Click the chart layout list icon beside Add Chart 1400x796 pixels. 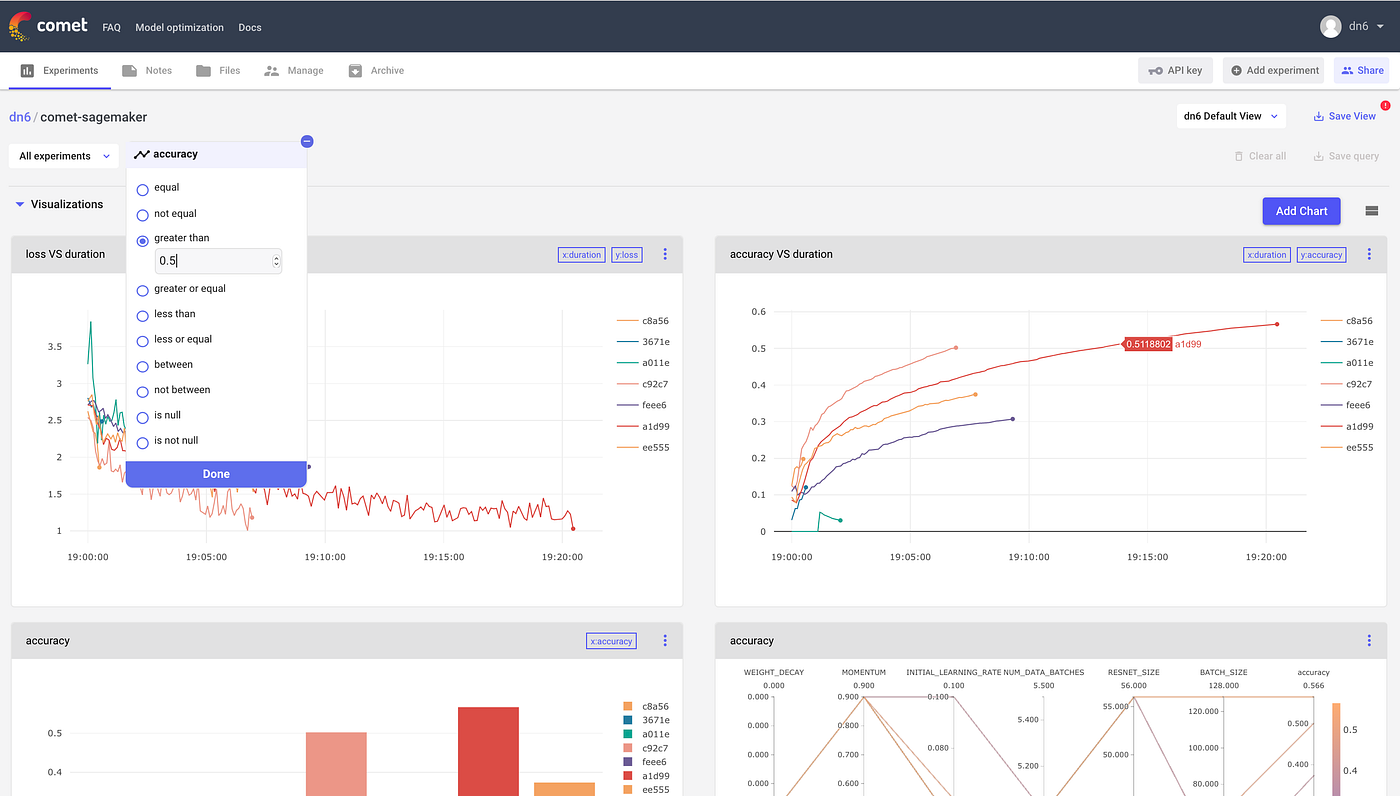(1371, 211)
